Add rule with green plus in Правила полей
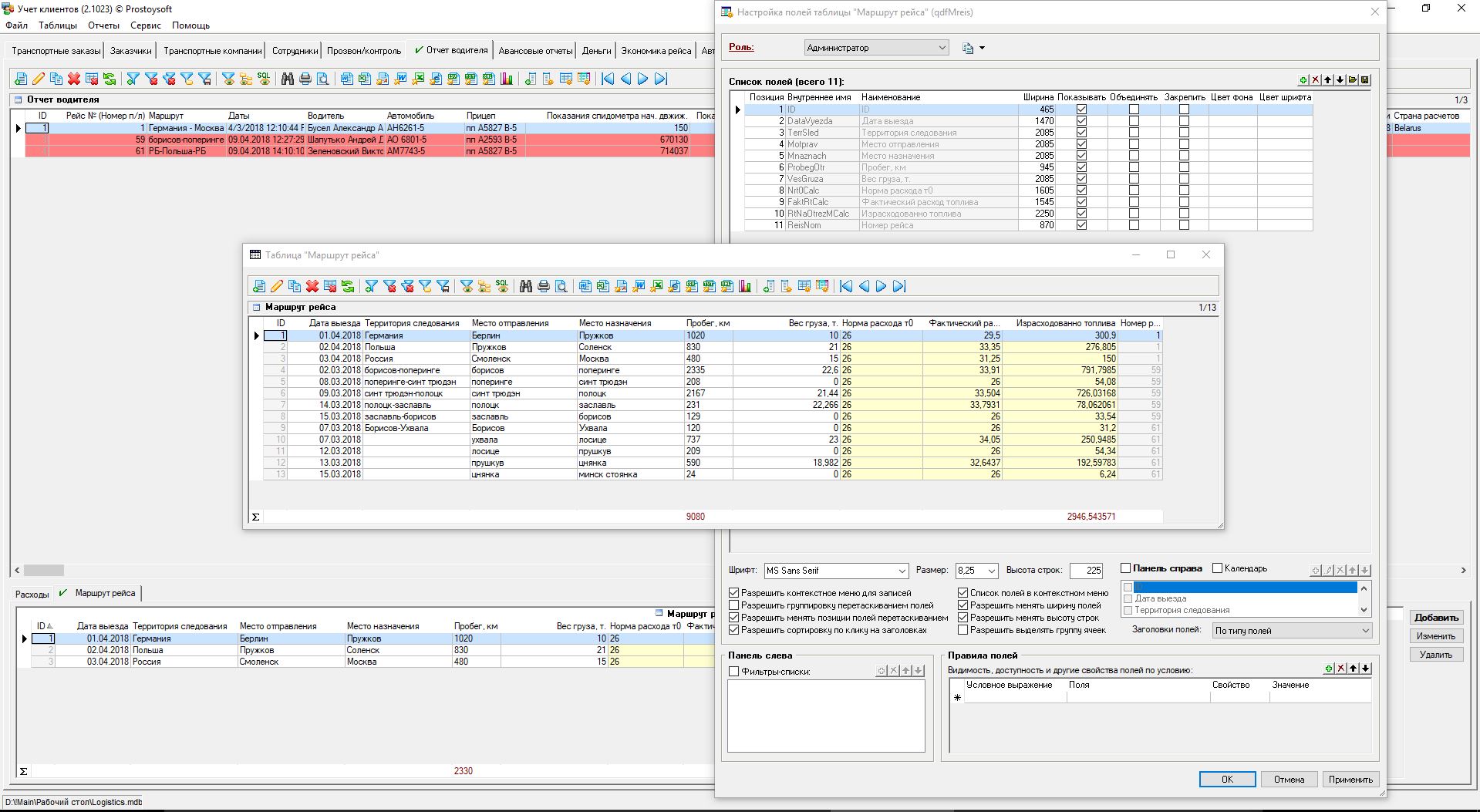Image resolution: width=1480 pixels, height=812 pixels. (x=1329, y=669)
